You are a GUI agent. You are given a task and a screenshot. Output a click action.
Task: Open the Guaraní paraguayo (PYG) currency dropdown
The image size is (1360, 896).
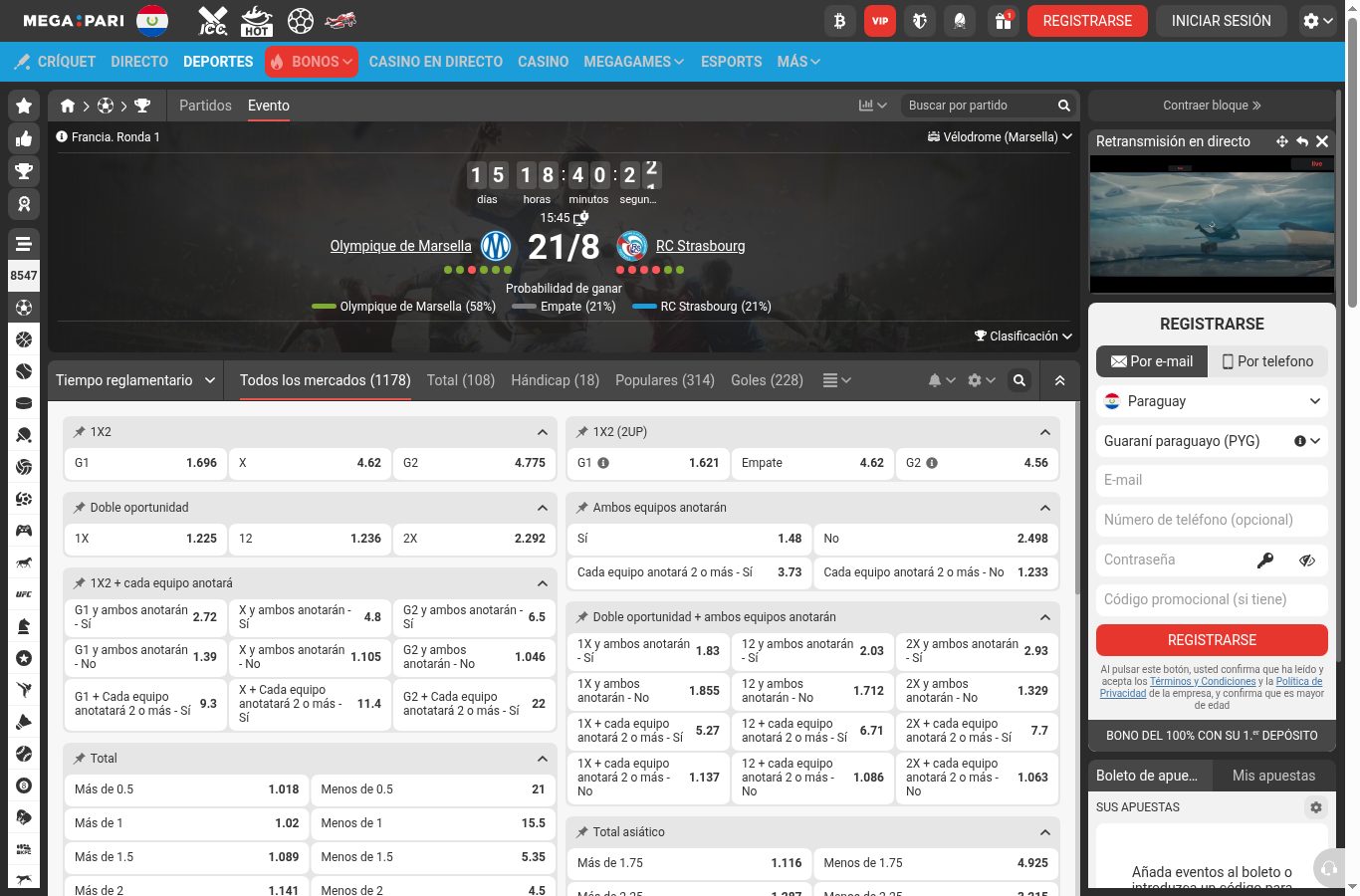(x=1212, y=441)
